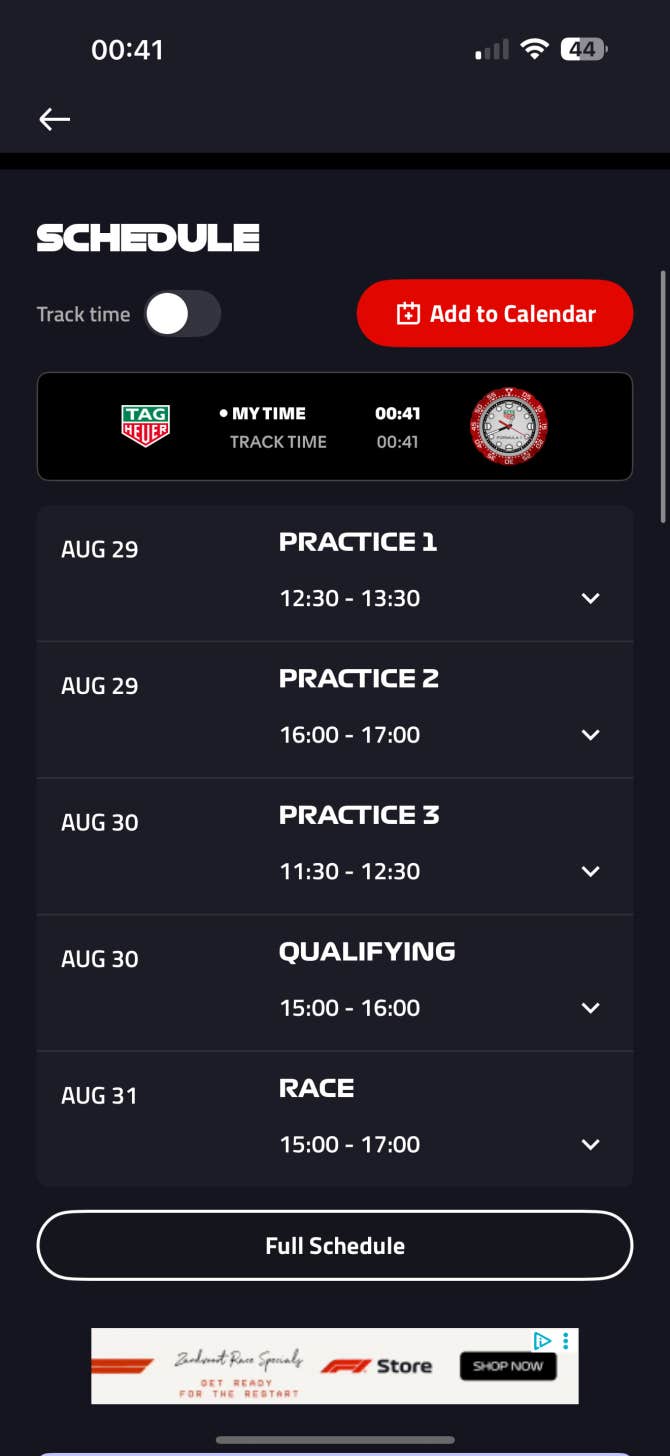Tap the battery indicator in status bar
670x1456 pixels.
point(584,49)
